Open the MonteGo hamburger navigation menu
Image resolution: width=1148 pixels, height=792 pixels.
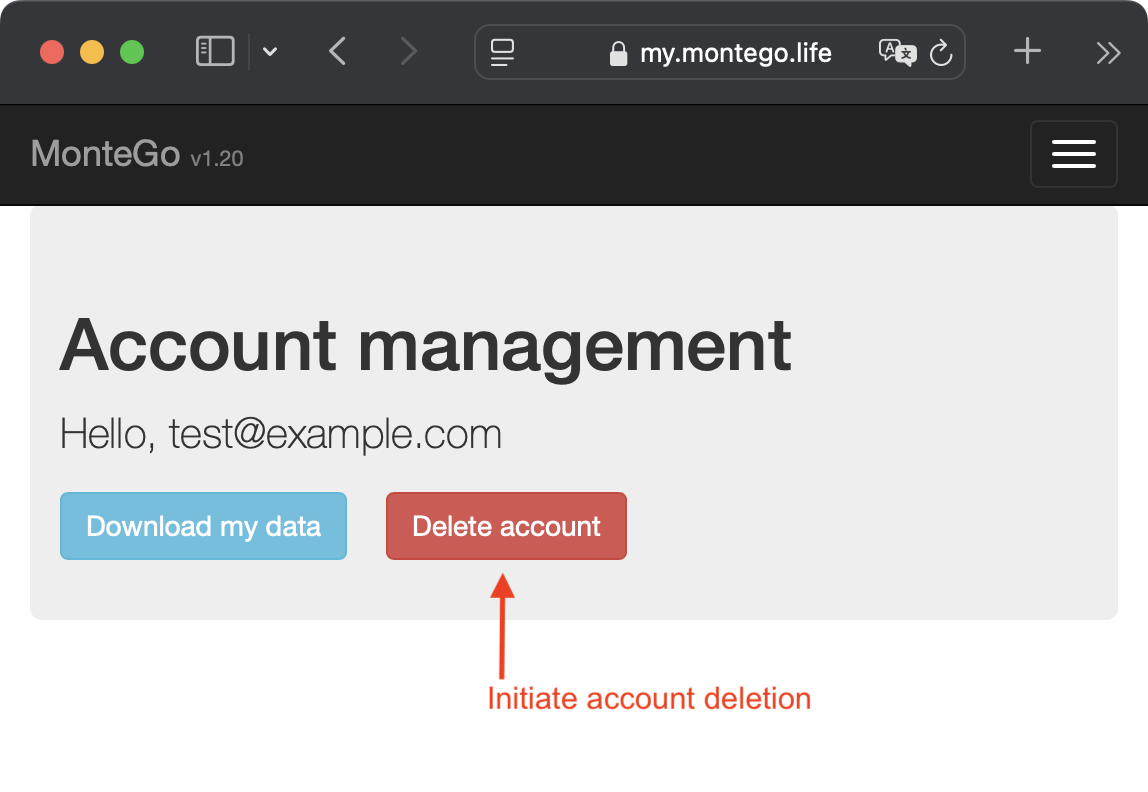pos(1073,154)
